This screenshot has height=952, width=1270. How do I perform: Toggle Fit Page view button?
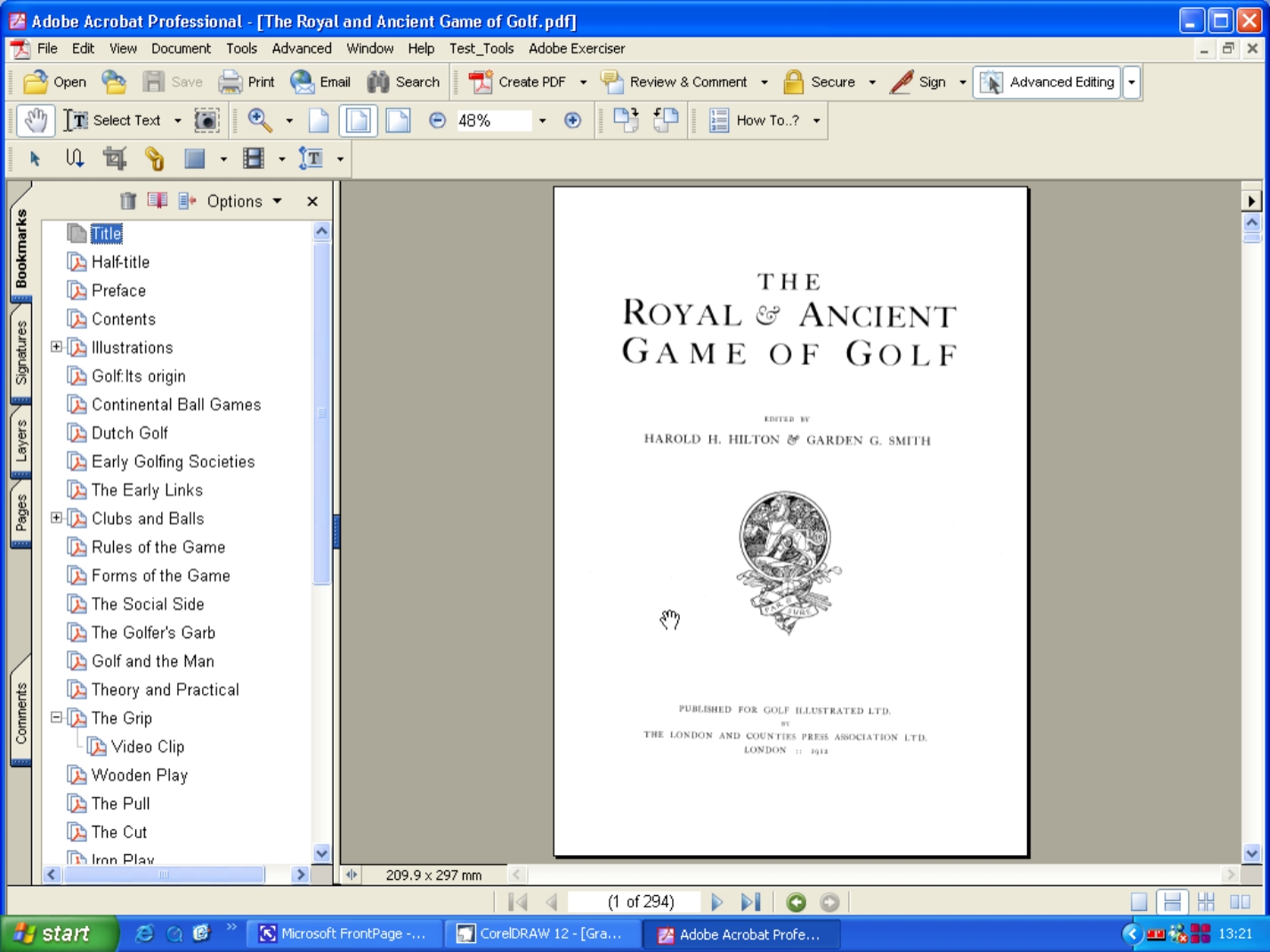pyautogui.click(x=358, y=120)
